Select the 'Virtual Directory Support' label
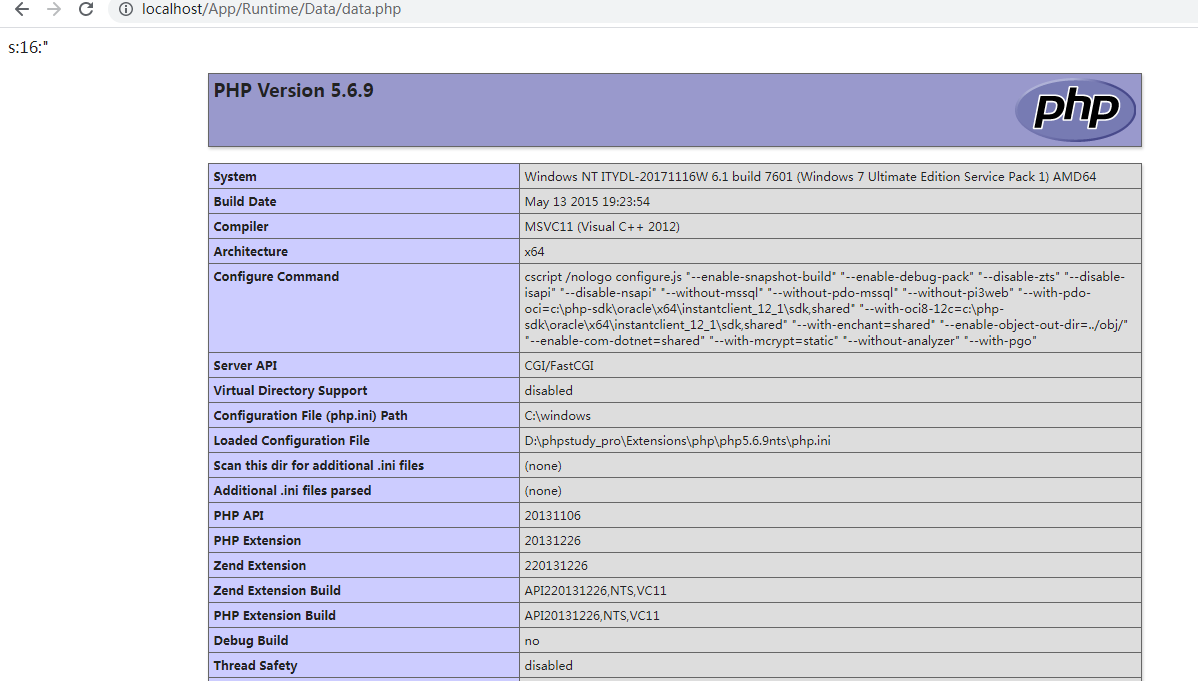 click(x=290, y=391)
